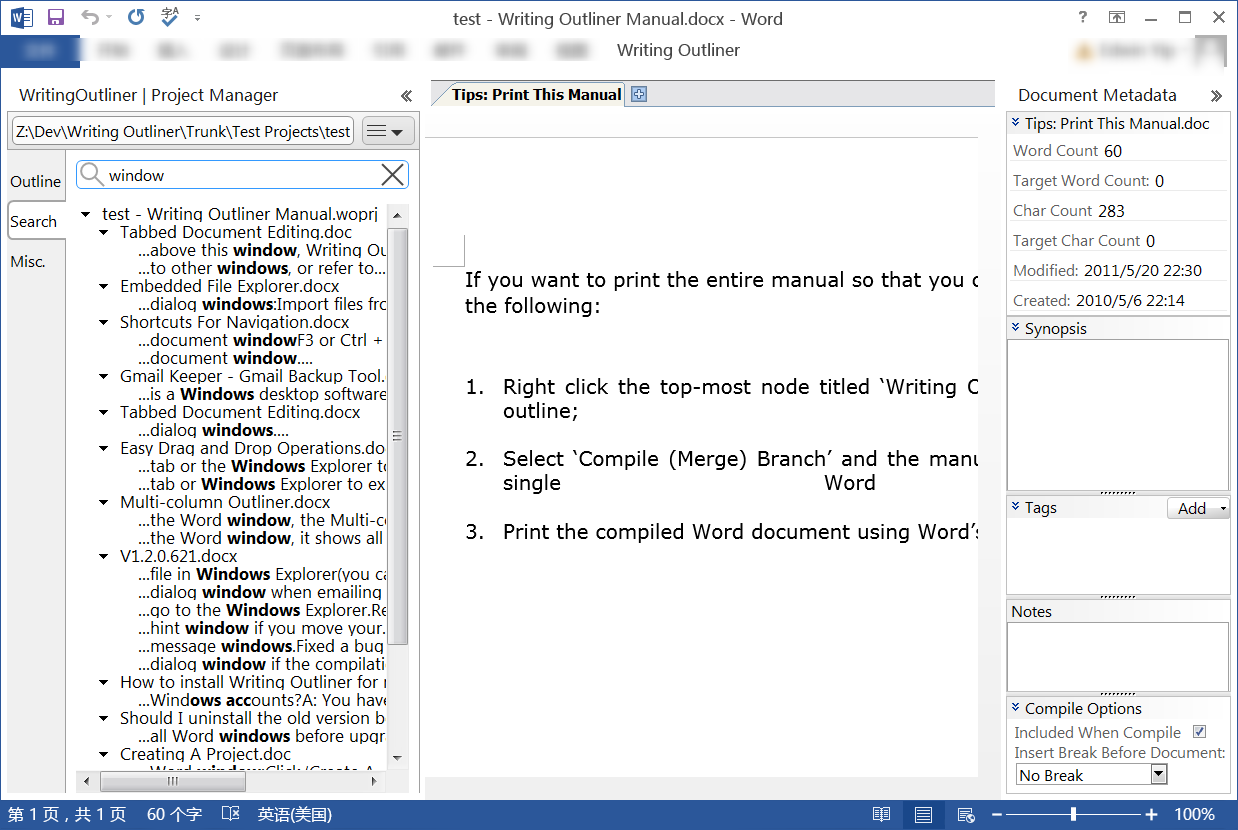This screenshot has width=1238, height=830.
Task: Open the Writing Outliner ribbon tab
Action: click(678, 50)
